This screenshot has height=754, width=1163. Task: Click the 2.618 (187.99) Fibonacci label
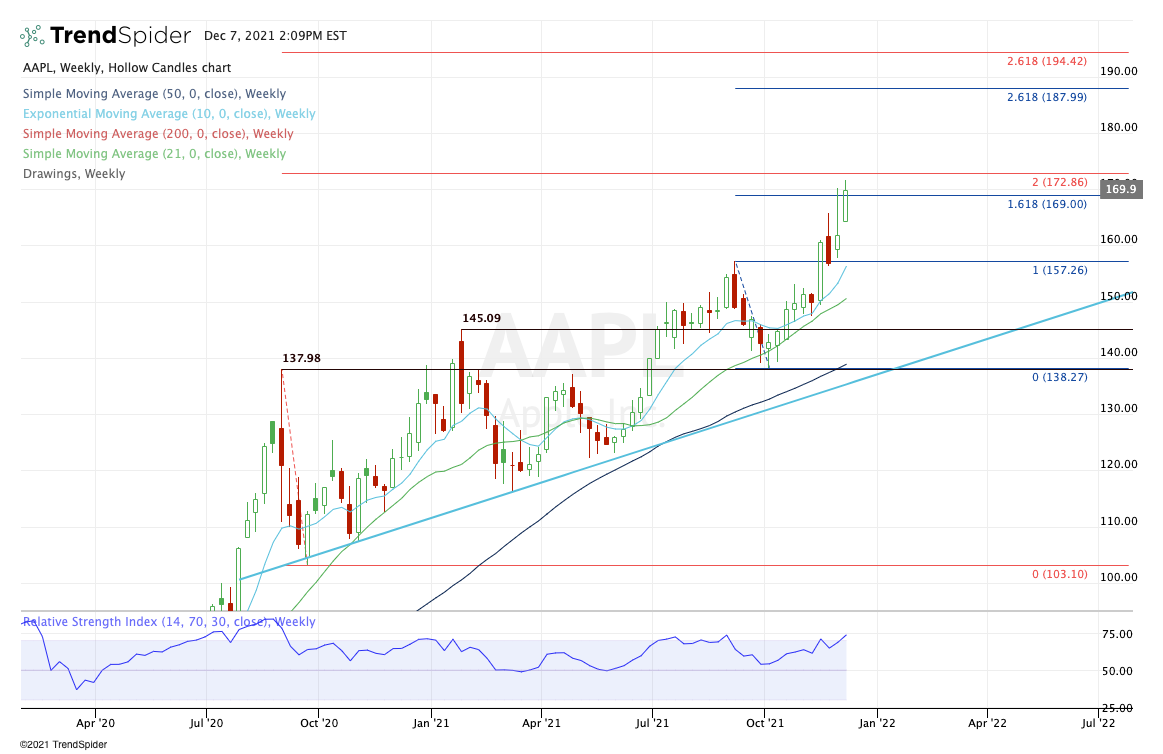(1047, 97)
